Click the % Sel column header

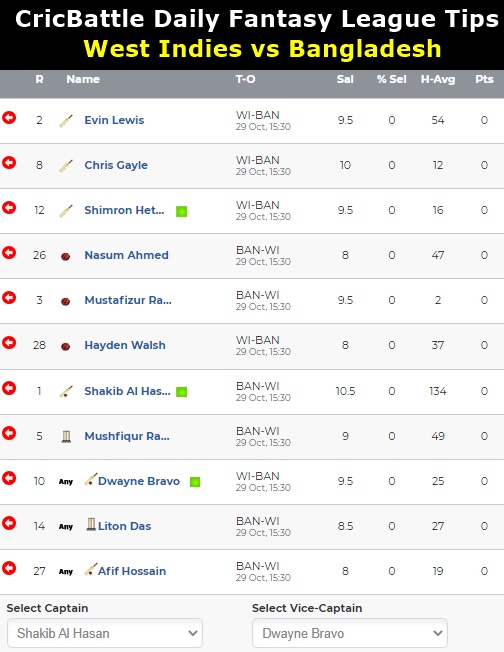pos(391,79)
